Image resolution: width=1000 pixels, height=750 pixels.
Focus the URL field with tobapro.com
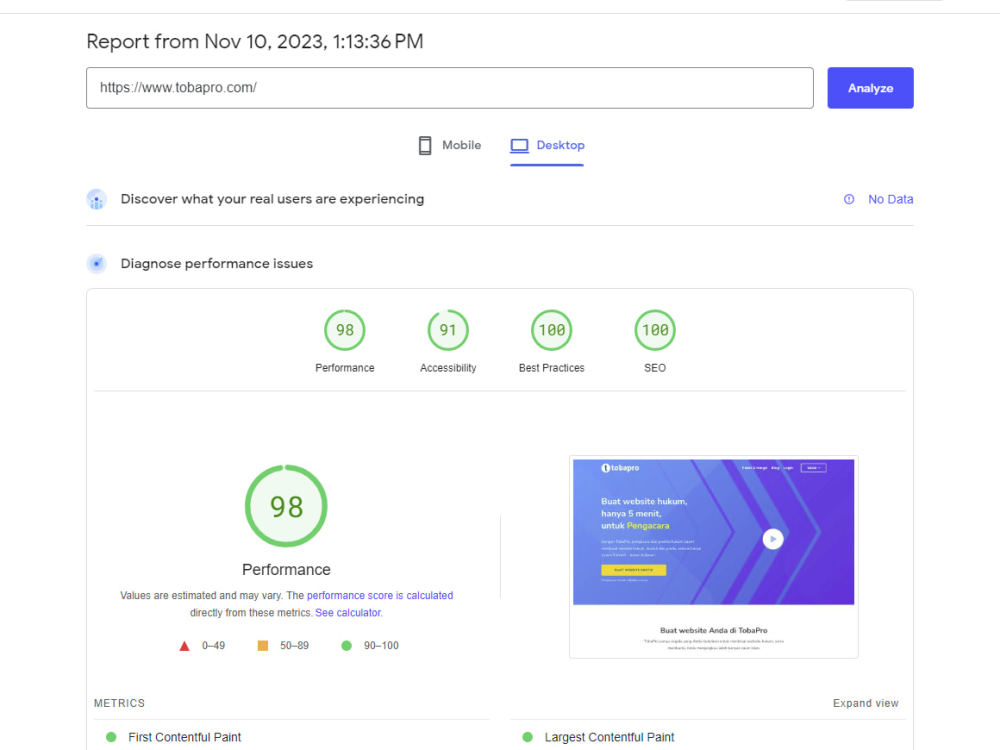pos(450,88)
